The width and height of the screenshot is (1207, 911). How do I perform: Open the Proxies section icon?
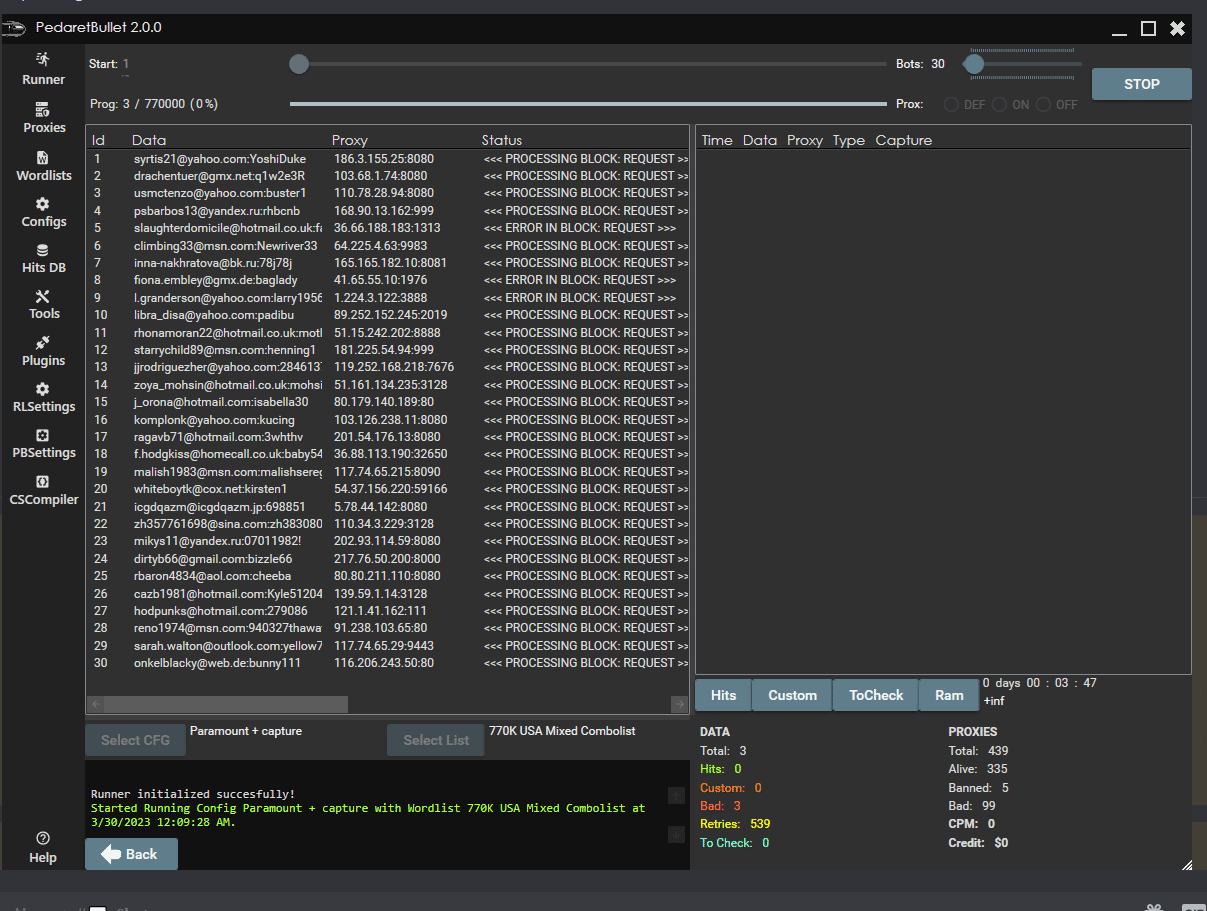click(43, 109)
